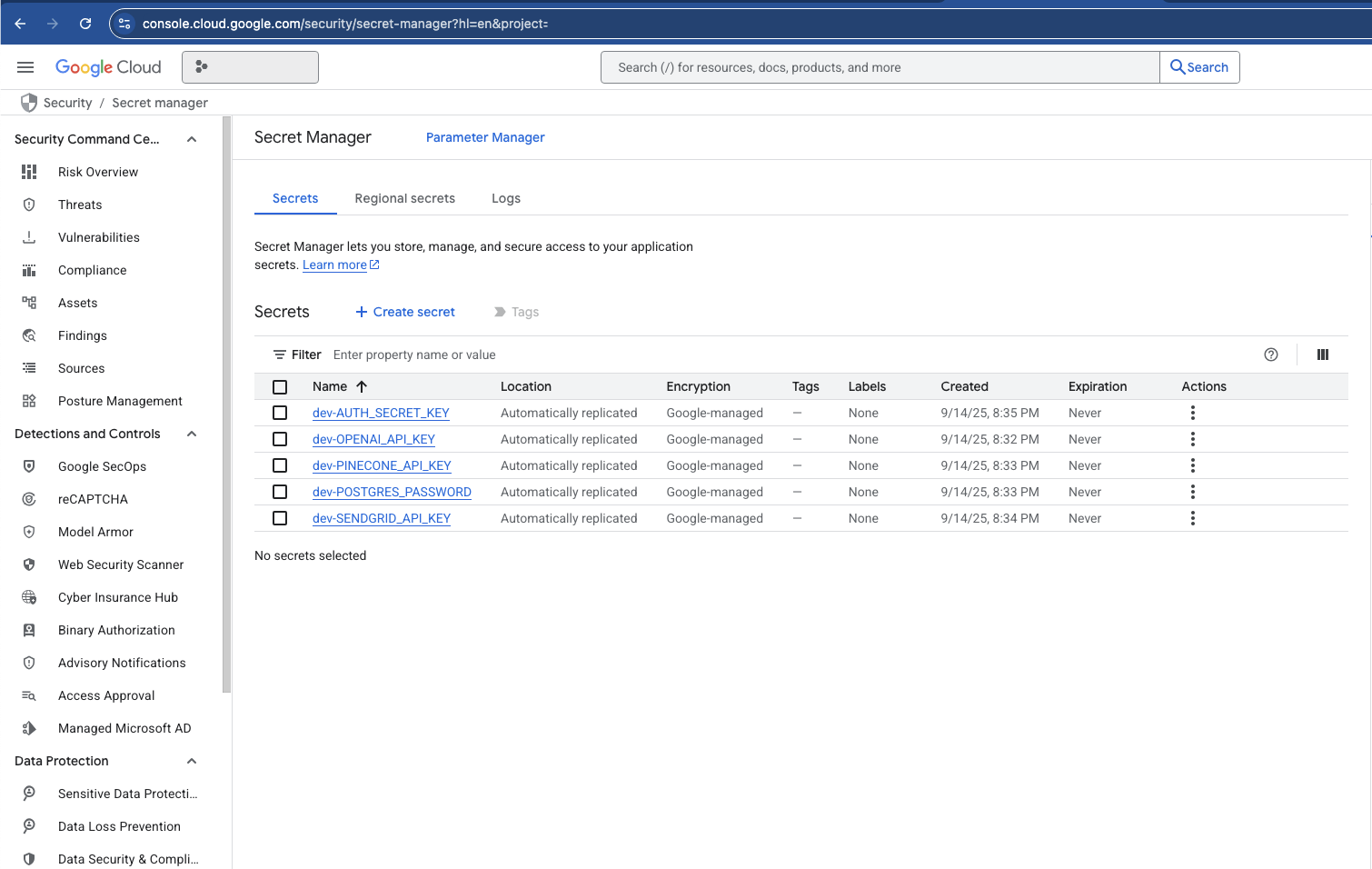Select checkbox for dev-SENDGRID_API_KEY
This screenshot has width=1372, height=869.
coord(280,518)
